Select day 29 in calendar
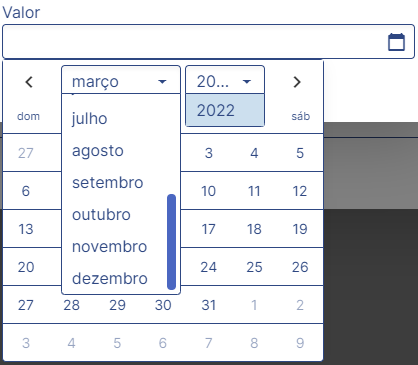The height and width of the screenshot is (365, 418). point(117,305)
